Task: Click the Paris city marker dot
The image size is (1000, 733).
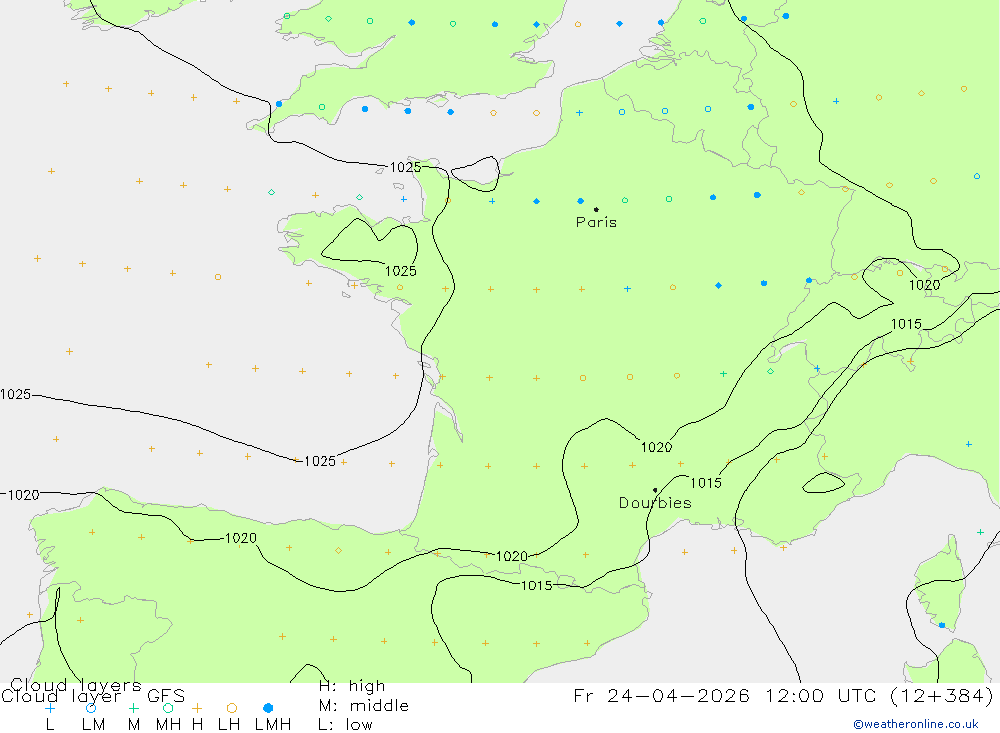Action: [596, 209]
